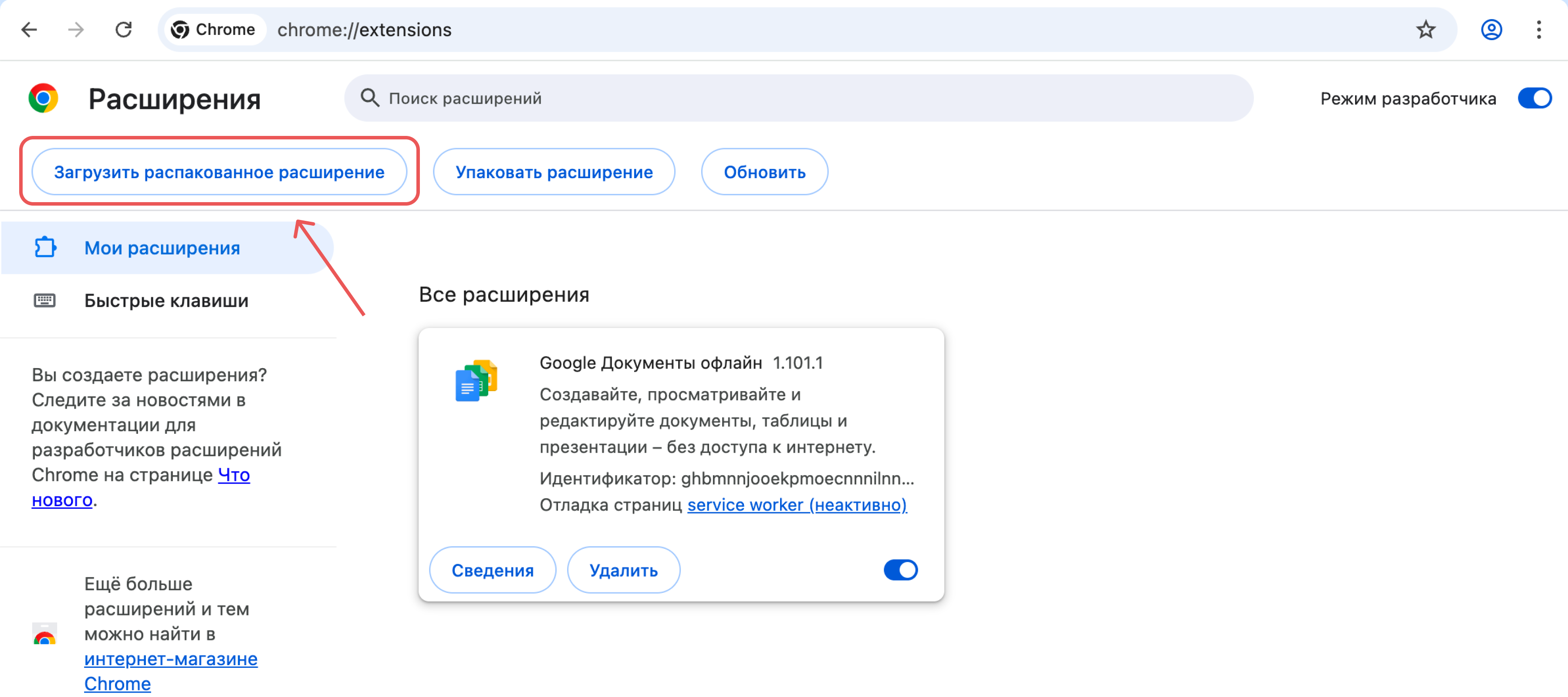
Task: Click the browser forward arrow
Action: [76, 29]
